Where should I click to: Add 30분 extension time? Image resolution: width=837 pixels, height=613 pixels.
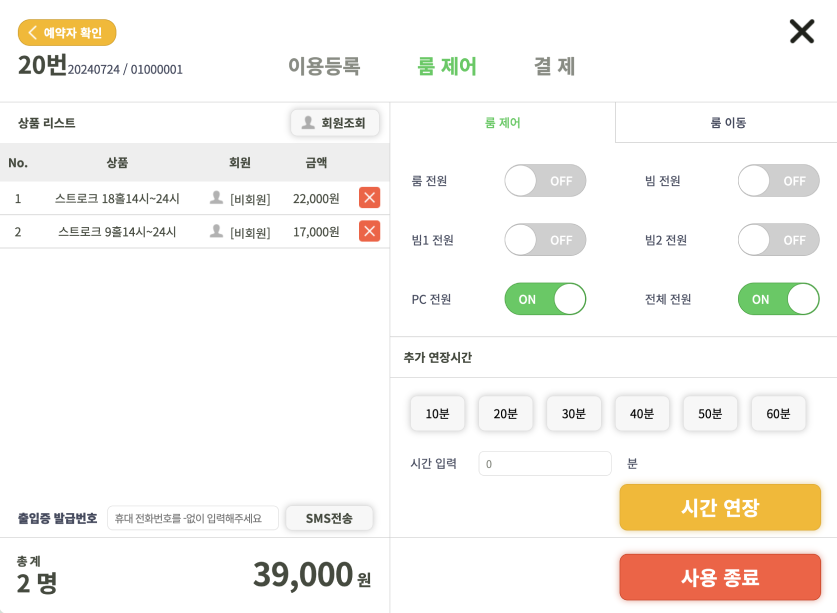pos(573,413)
